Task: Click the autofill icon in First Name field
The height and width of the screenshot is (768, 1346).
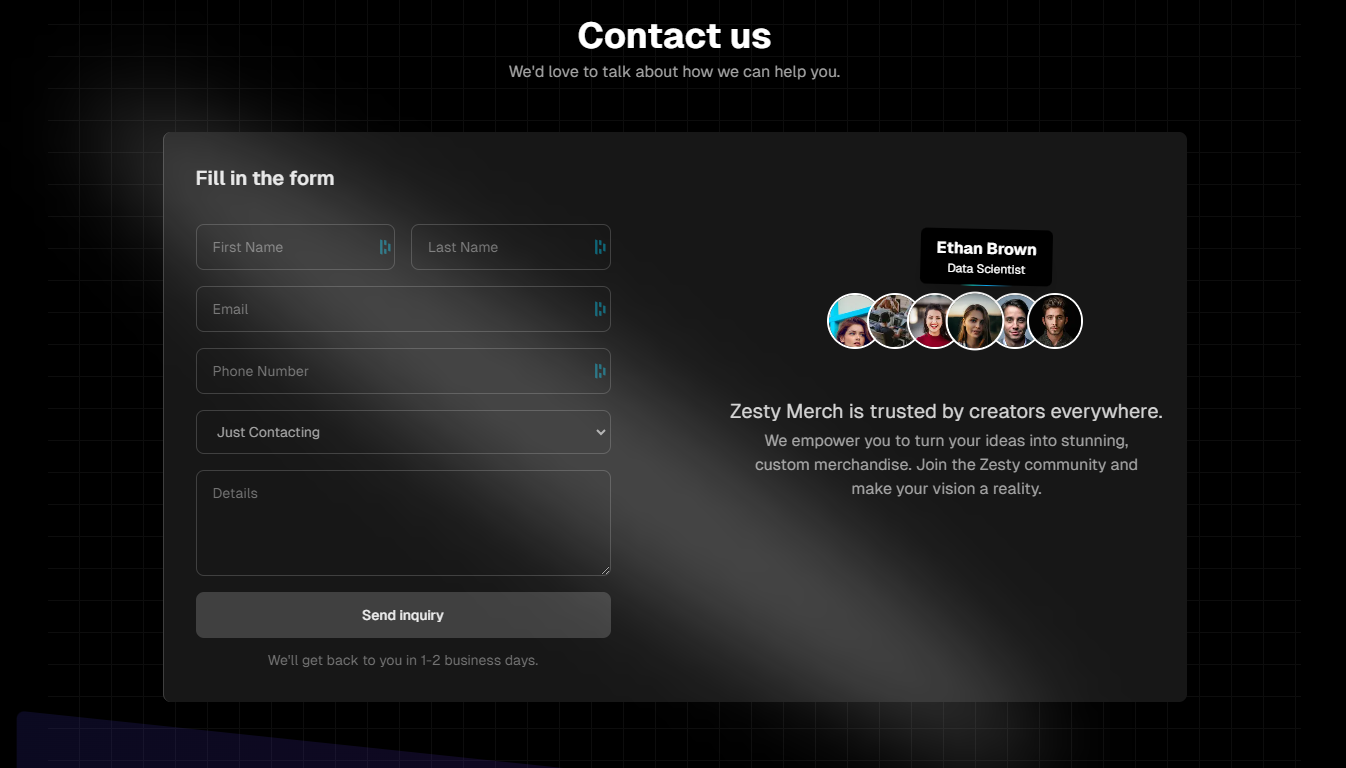Action: coord(385,247)
